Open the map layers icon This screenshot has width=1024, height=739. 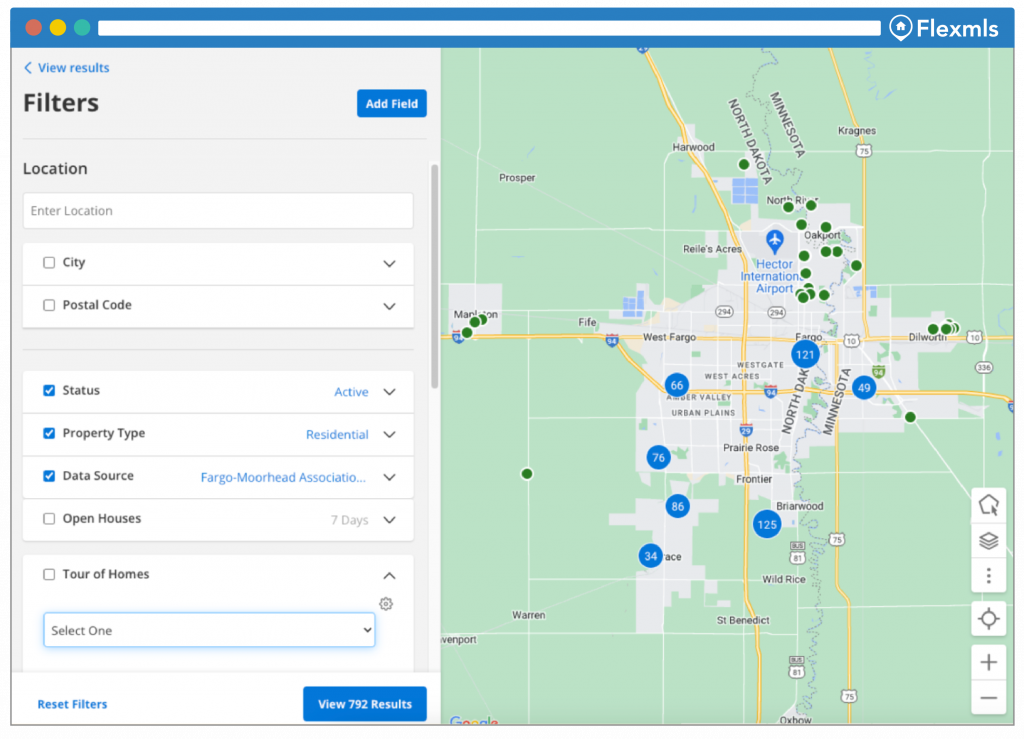(988, 541)
